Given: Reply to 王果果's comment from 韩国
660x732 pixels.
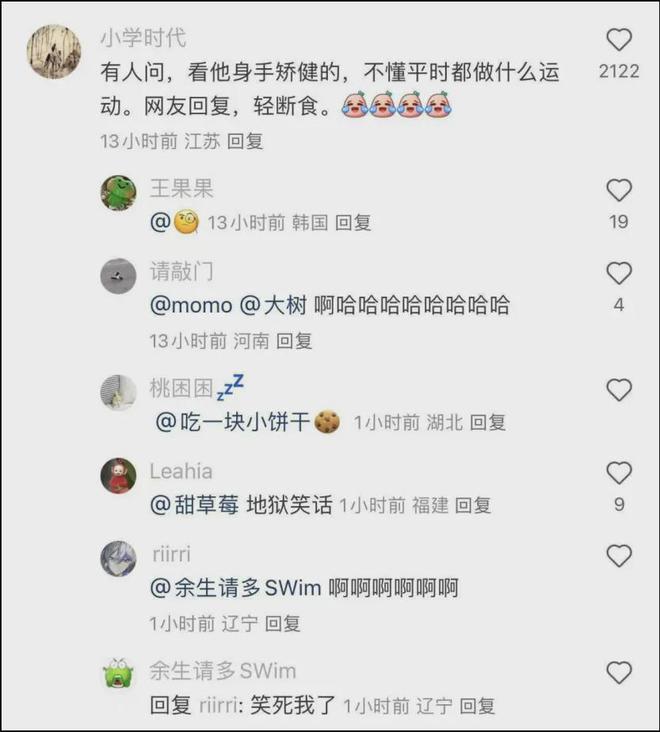Looking at the screenshot, I should [x=353, y=223].
